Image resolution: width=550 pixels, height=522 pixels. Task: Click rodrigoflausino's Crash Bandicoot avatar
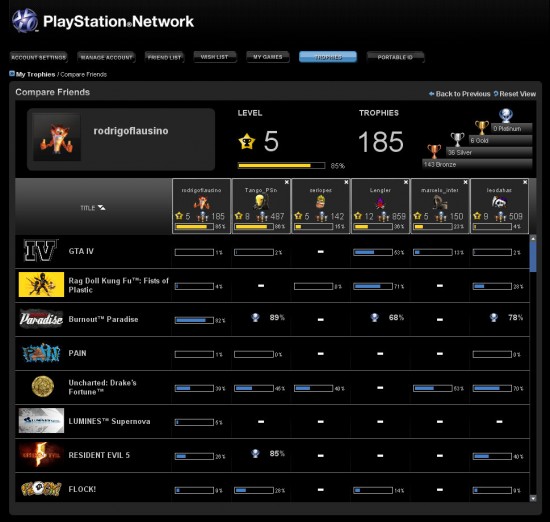[56, 138]
